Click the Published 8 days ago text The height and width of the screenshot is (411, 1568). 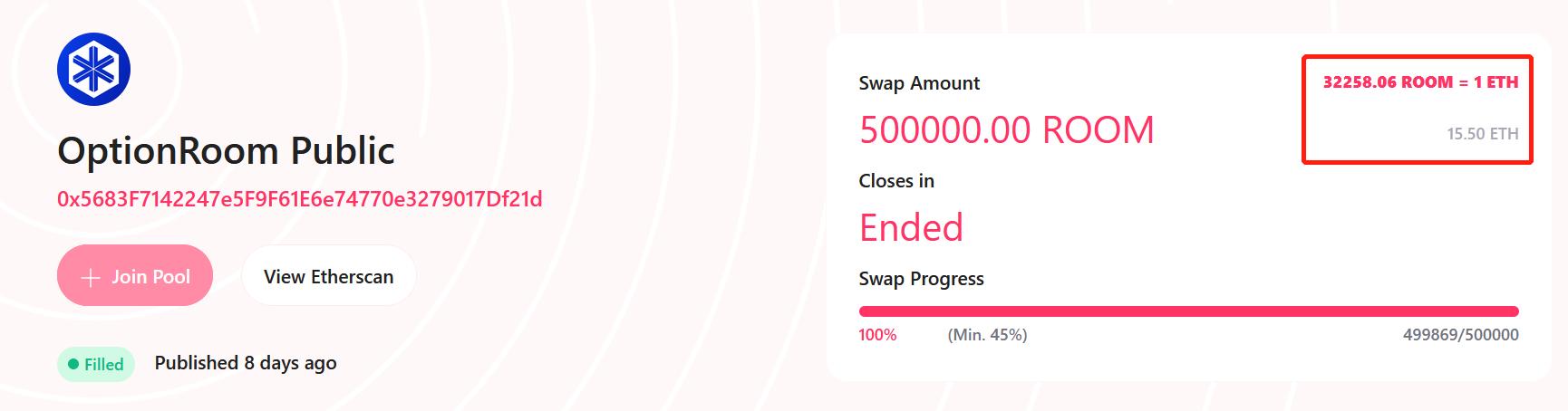246,363
